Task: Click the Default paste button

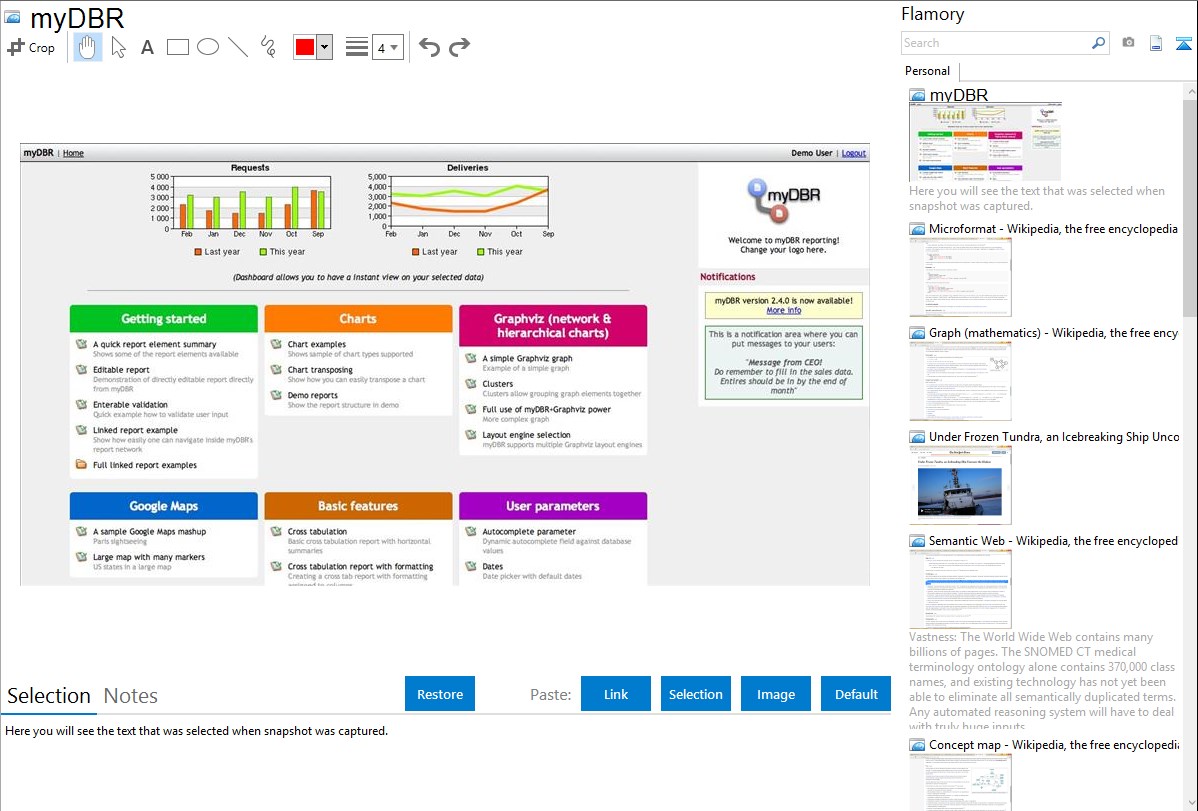Action: [856, 694]
